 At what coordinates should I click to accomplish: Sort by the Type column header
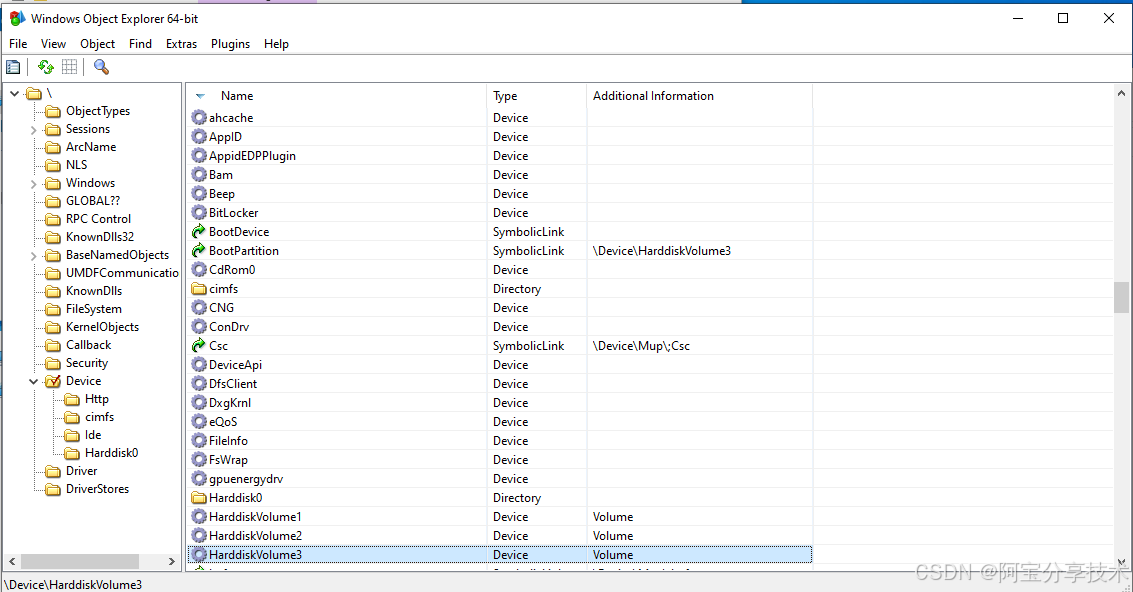point(537,95)
